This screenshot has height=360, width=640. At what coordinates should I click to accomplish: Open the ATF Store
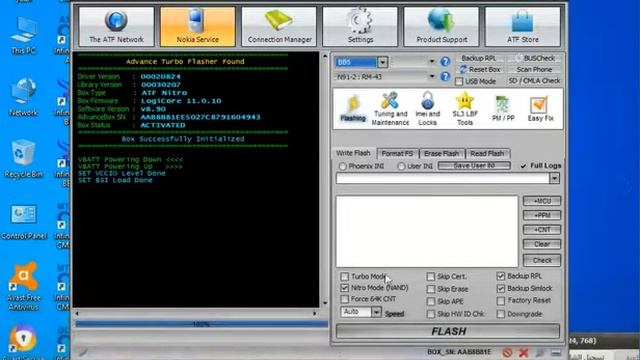[x=522, y=27]
